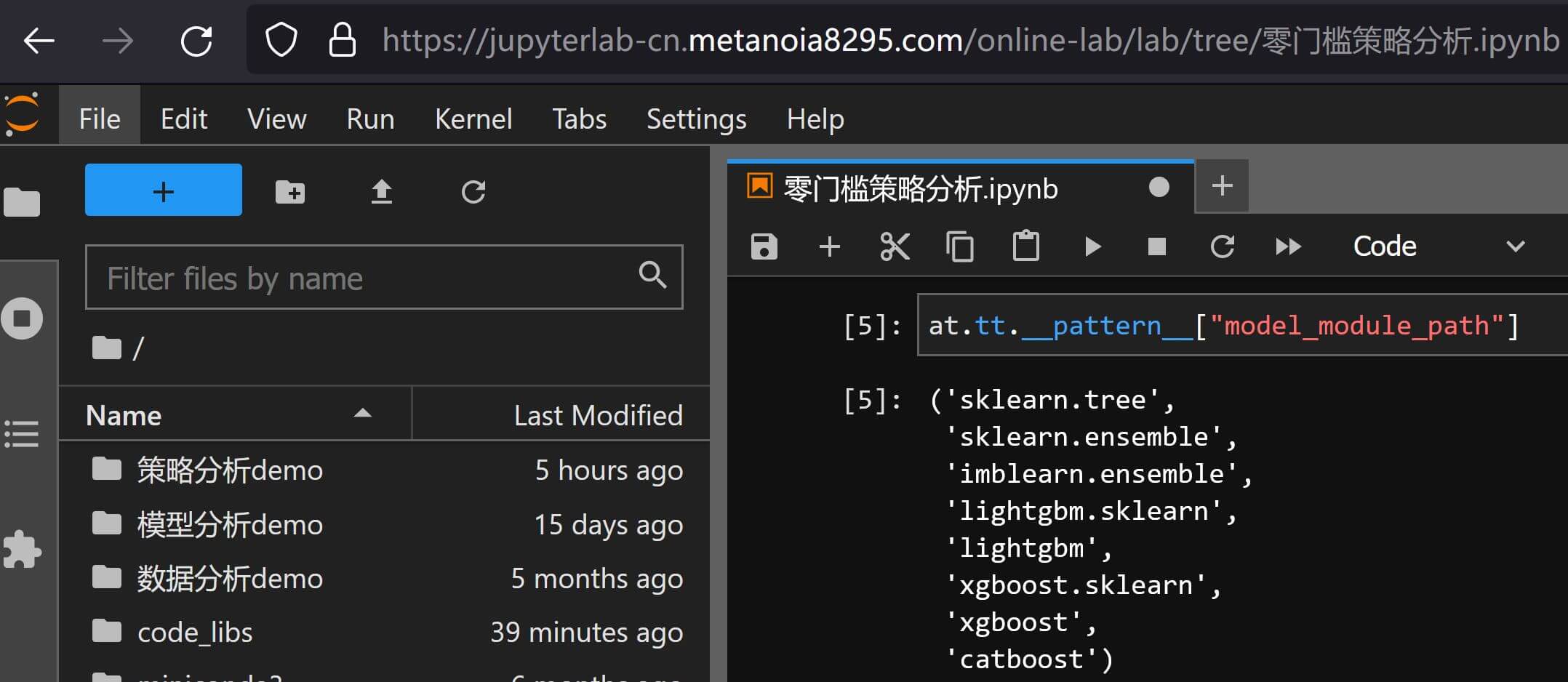Create a new folder in file browser
Image resolution: width=1568 pixels, height=682 pixels.
(x=290, y=192)
